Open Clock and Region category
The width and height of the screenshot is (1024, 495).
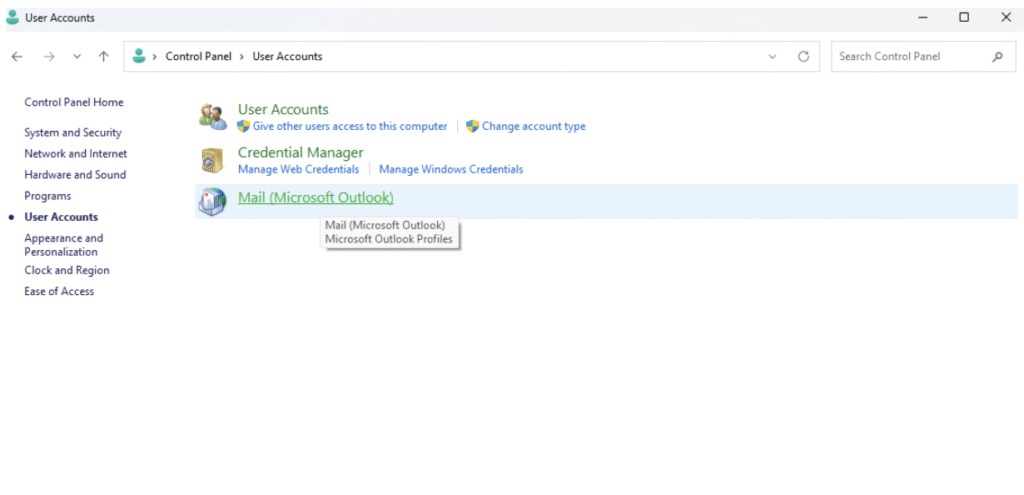click(67, 270)
